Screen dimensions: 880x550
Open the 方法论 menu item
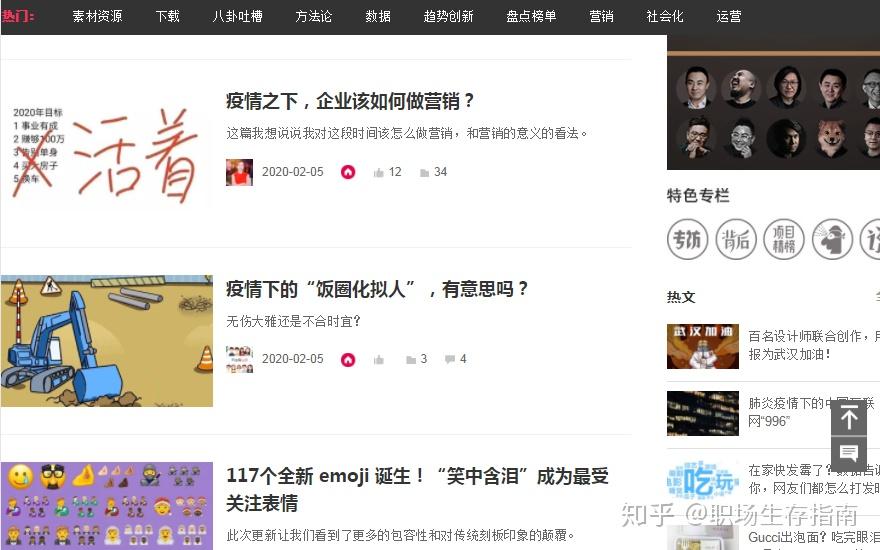coord(313,16)
